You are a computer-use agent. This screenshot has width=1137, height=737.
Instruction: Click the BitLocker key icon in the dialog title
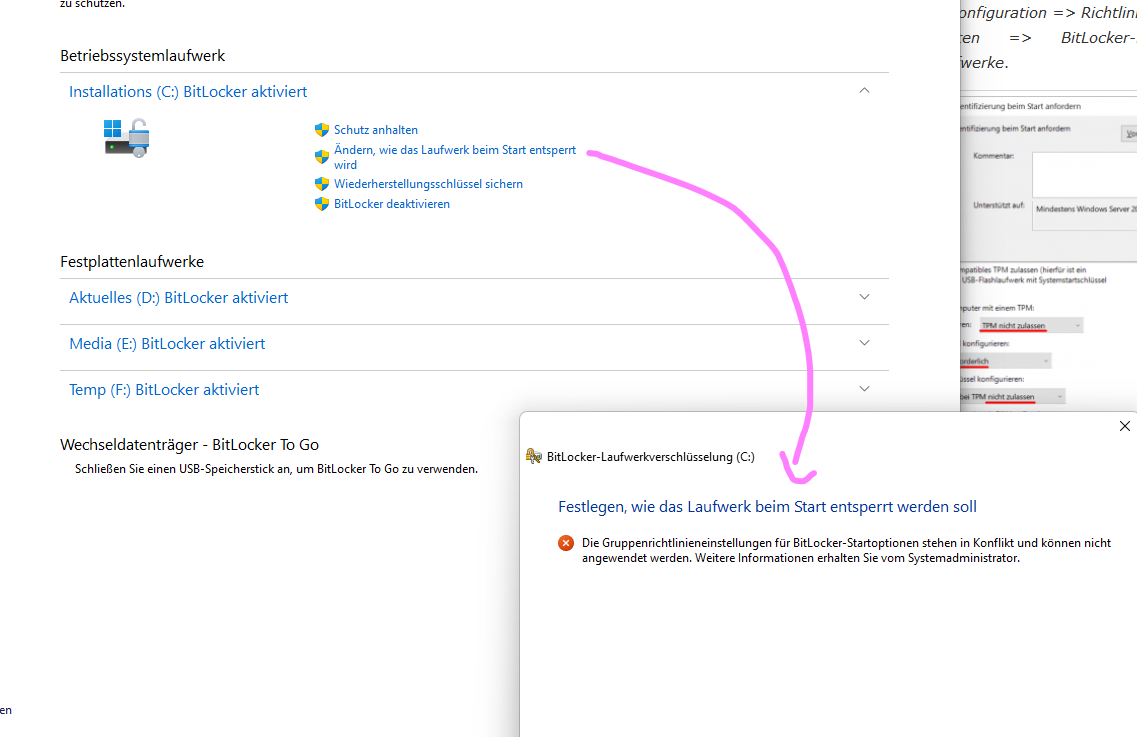[534, 456]
